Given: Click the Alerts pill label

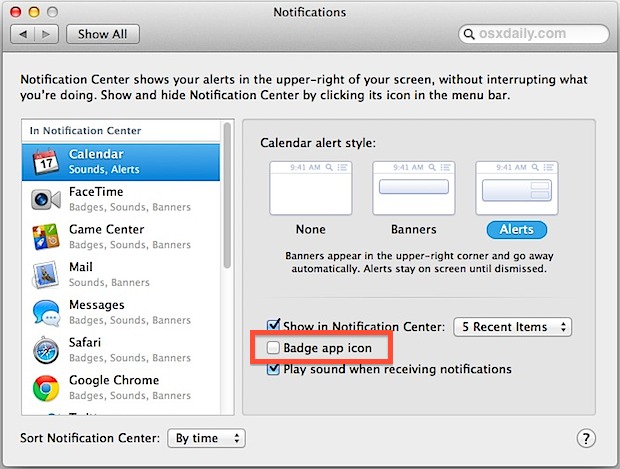Looking at the screenshot, I should (516, 229).
